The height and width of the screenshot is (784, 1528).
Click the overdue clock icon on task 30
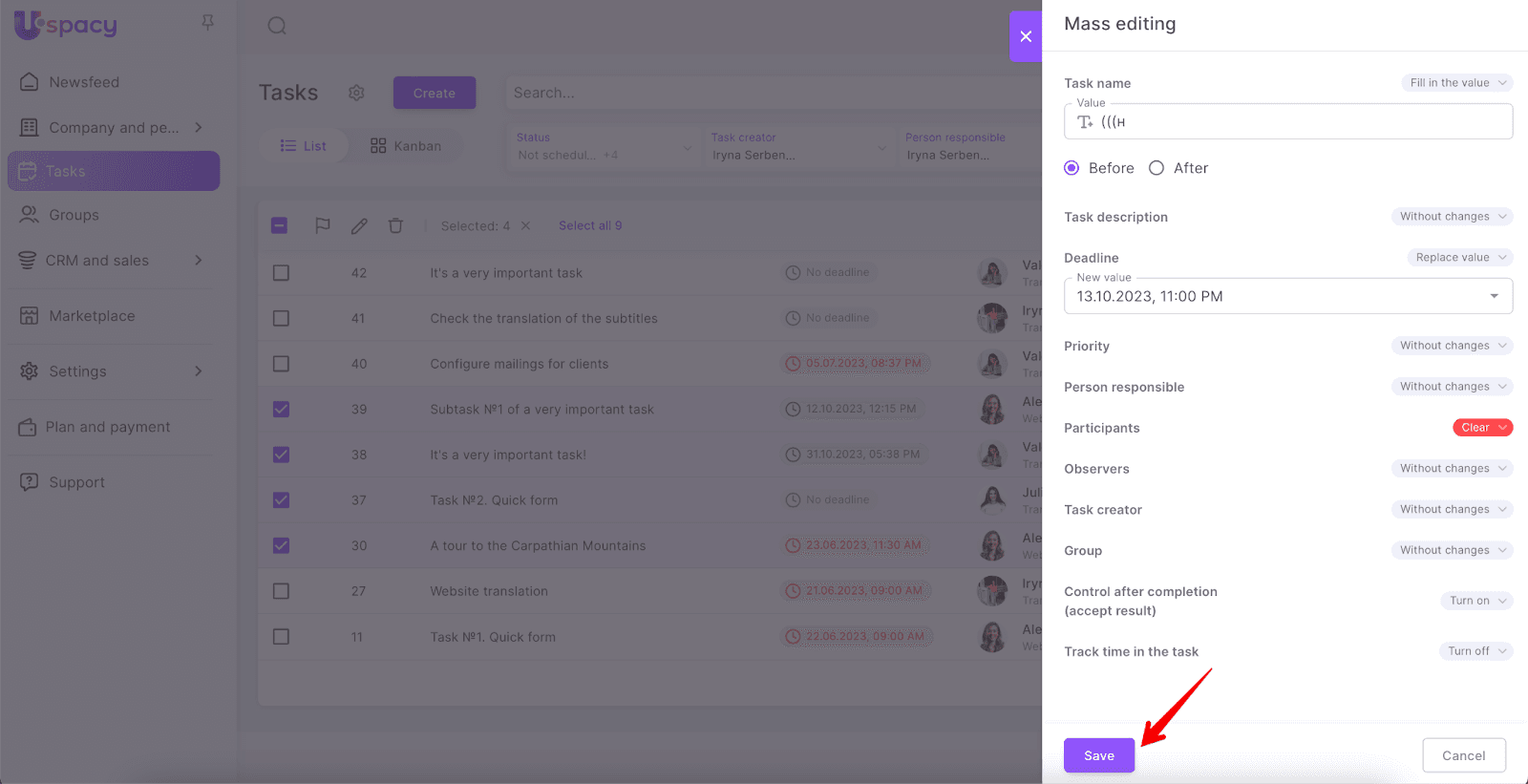793,546
